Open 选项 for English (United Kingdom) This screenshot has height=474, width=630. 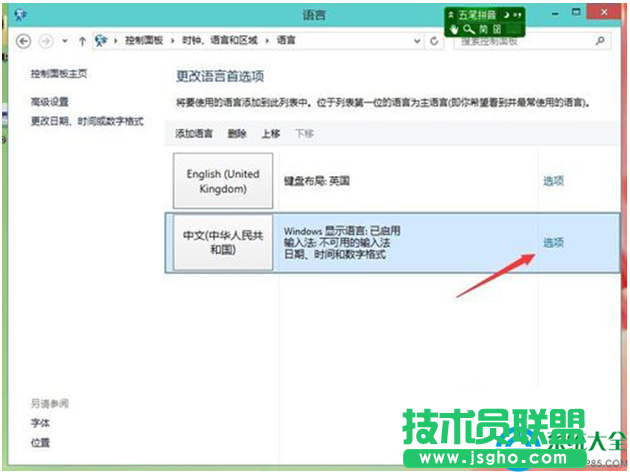coord(554,181)
